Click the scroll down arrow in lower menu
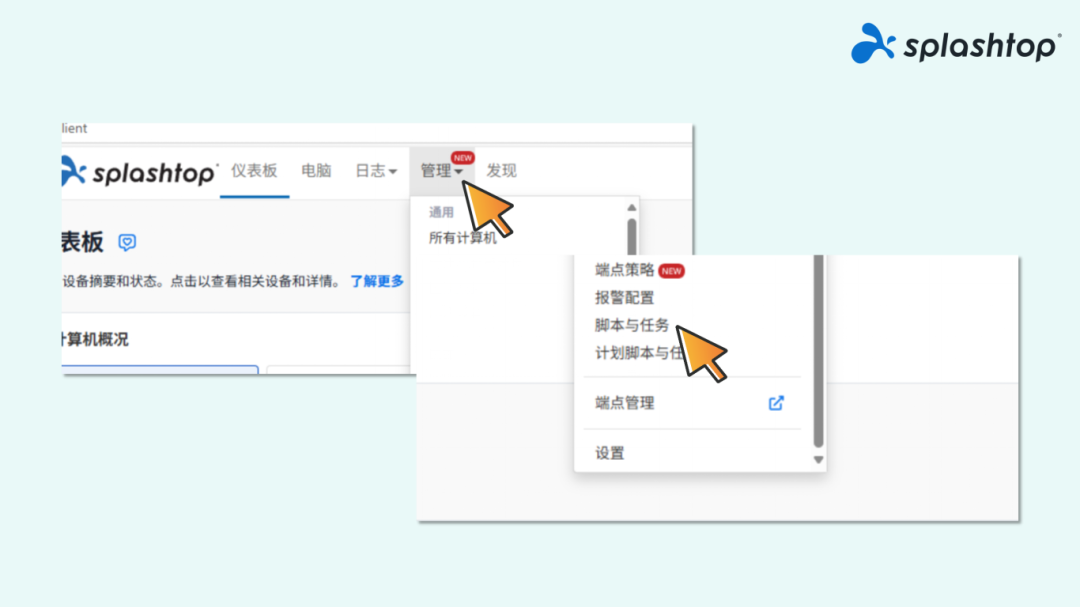This screenshot has width=1080, height=607. pyautogui.click(x=818, y=460)
